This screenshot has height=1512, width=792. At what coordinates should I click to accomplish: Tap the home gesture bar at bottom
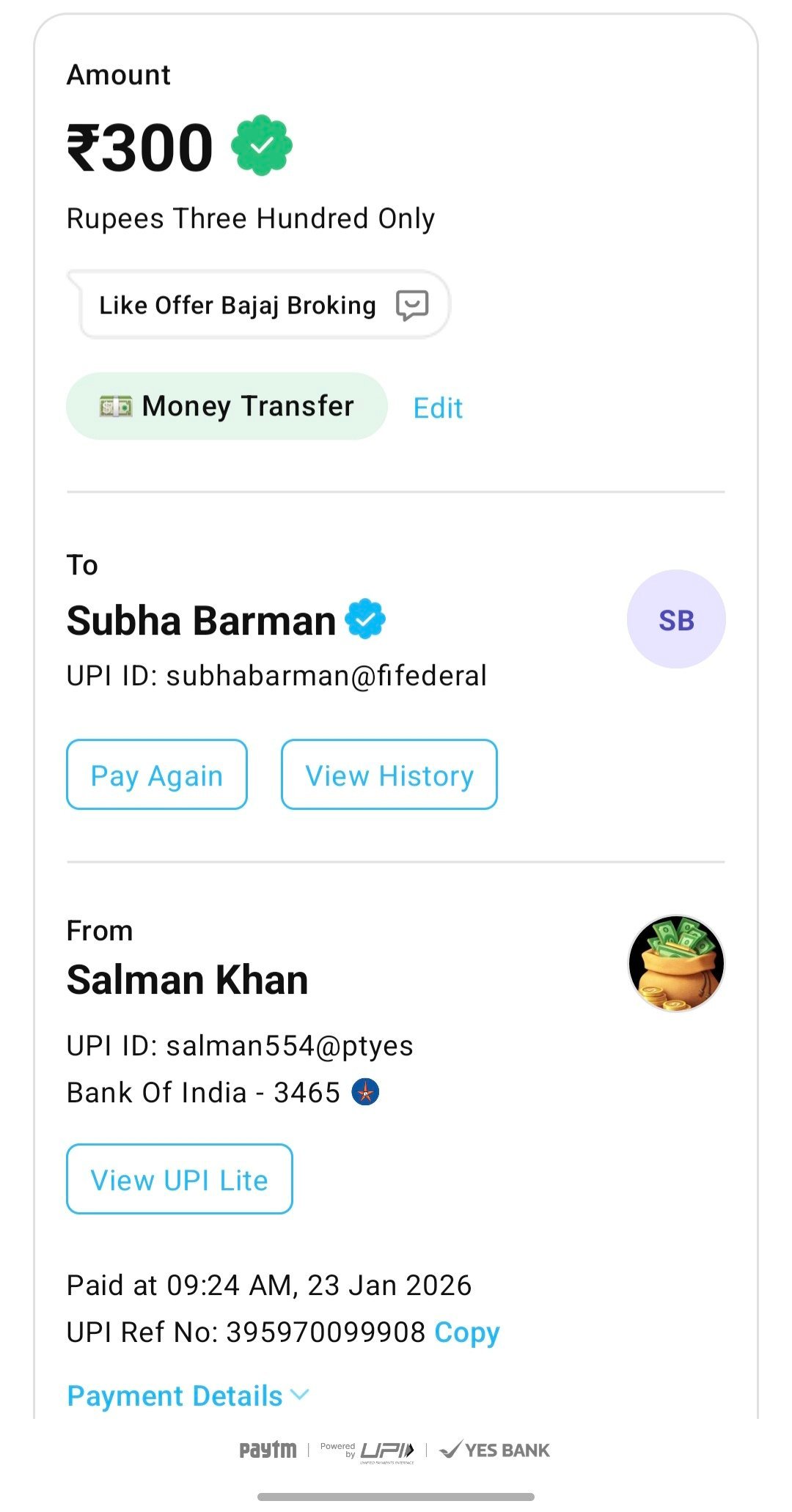coord(396,1497)
